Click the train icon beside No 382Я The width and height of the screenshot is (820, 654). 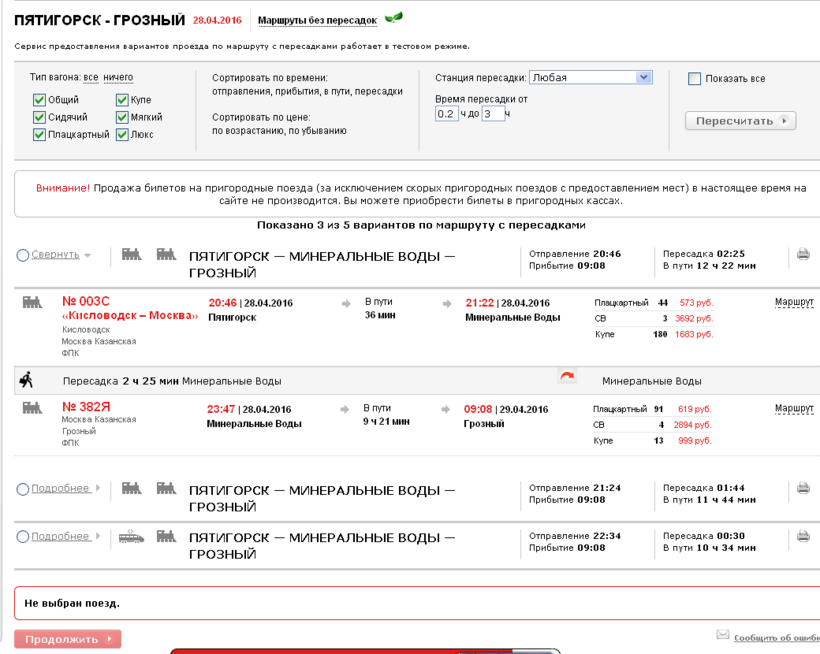click(x=32, y=408)
